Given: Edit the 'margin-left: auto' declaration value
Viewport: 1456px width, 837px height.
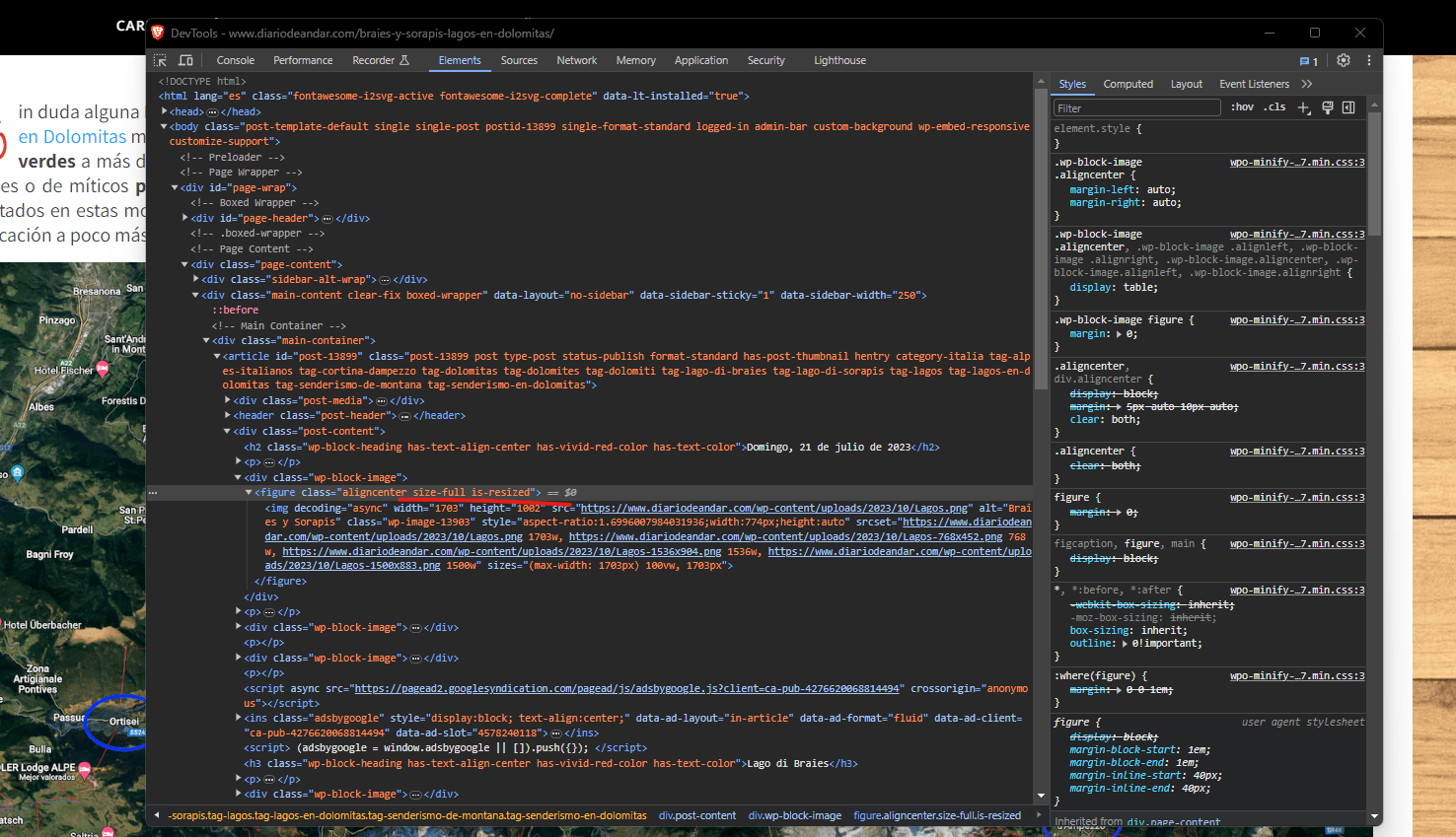Looking at the screenshot, I should click(x=1158, y=189).
